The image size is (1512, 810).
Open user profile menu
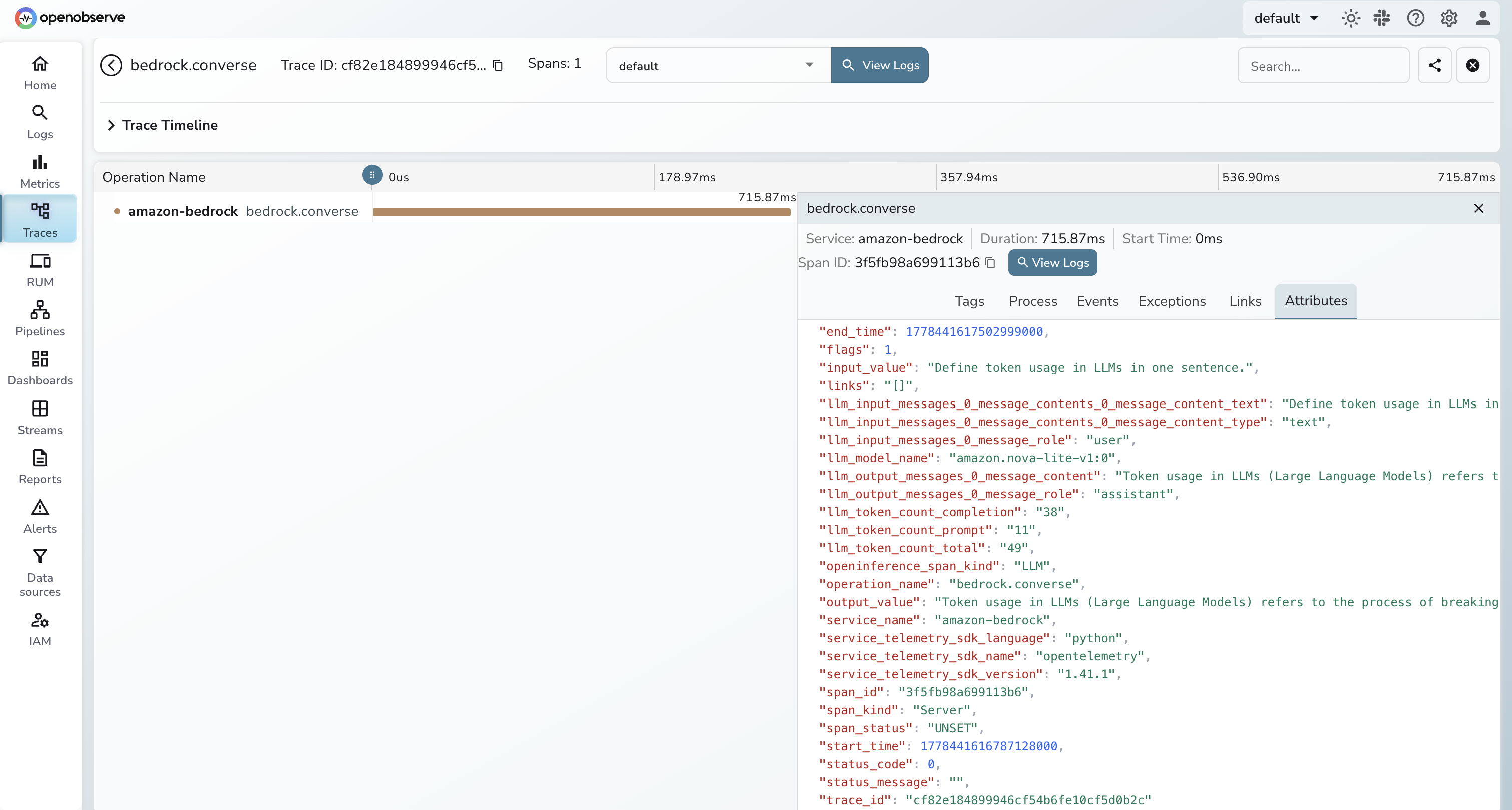(x=1482, y=18)
